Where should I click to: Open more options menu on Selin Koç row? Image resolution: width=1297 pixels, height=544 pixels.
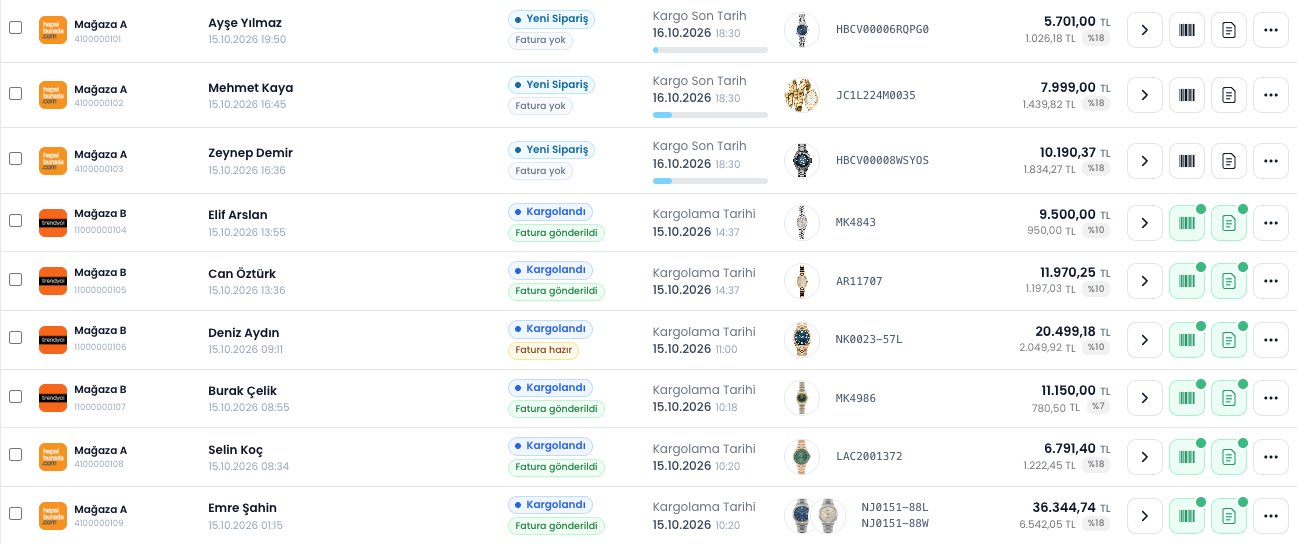pyautogui.click(x=1271, y=457)
